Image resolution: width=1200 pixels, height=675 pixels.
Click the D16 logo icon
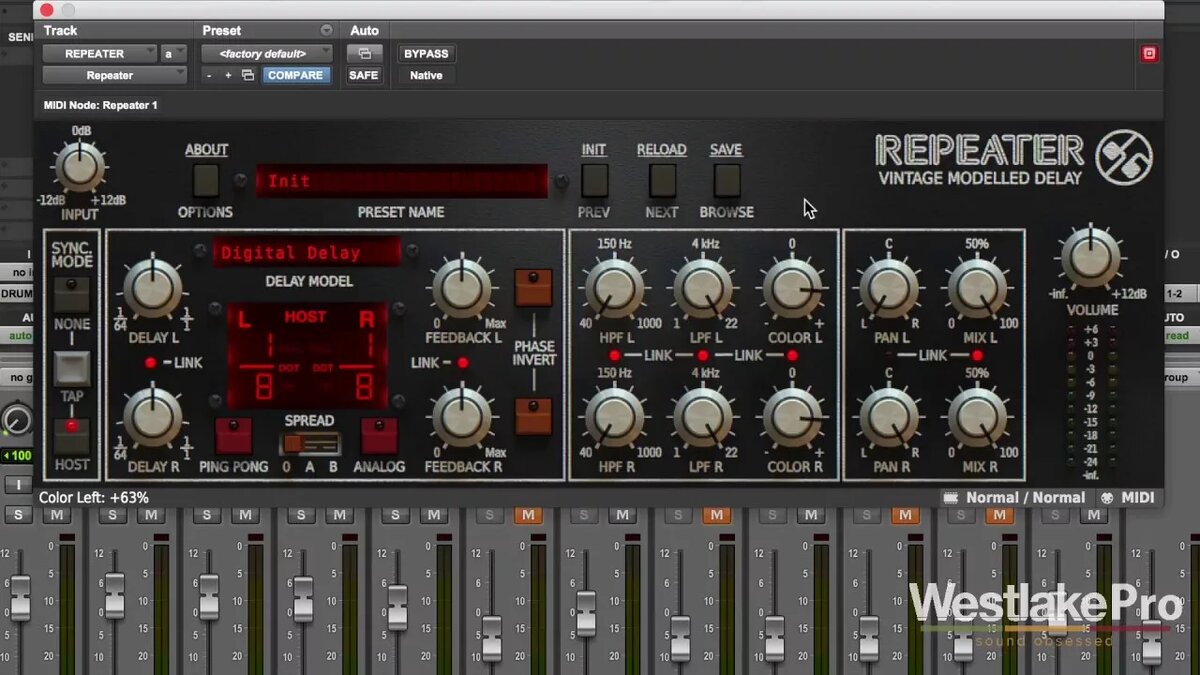(1124, 158)
